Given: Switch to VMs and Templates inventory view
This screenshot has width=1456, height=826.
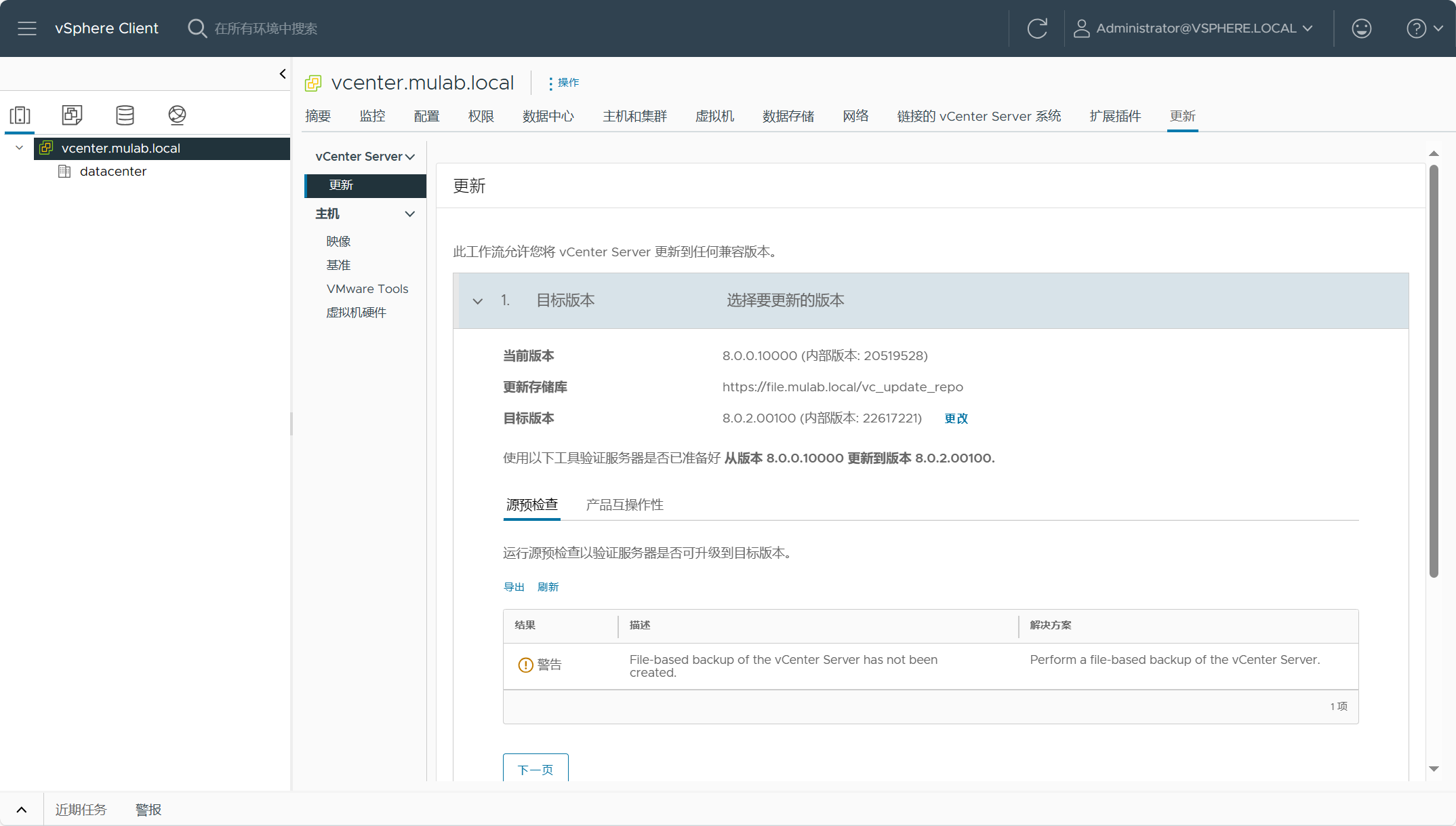Looking at the screenshot, I should (72, 115).
